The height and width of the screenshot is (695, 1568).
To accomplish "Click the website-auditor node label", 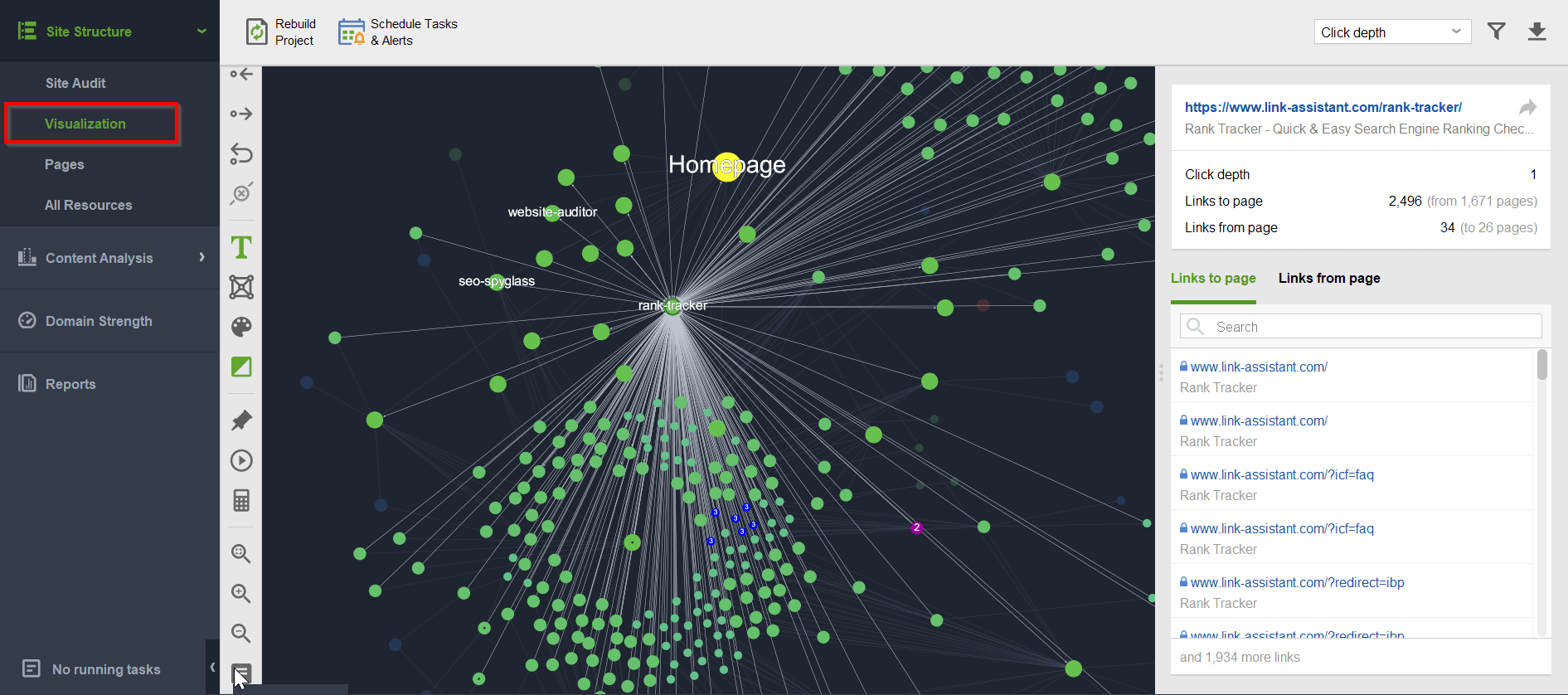I will [552, 211].
